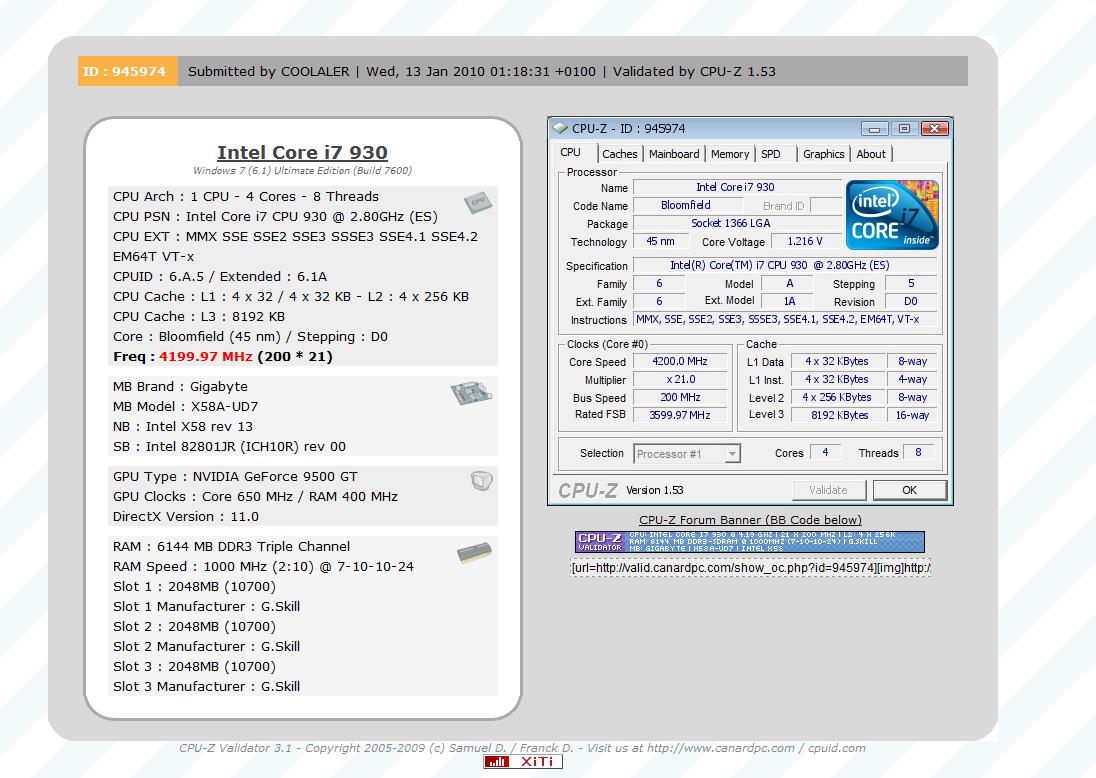Click the Stepping value 5

[x=911, y=283]
